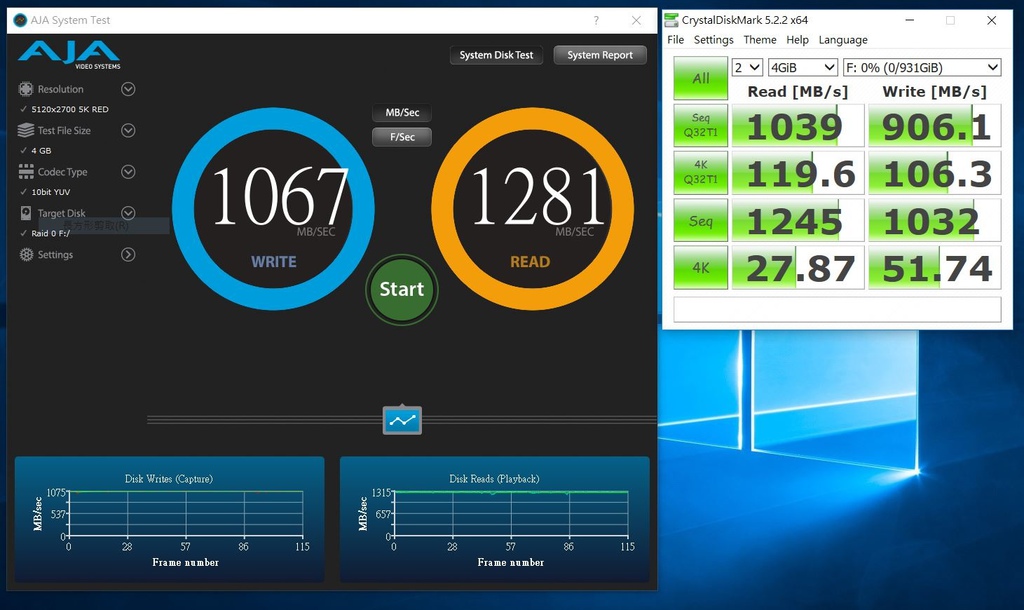
Task: Click the empty status field in CrystalDiskMark
Action: [x=837, y=310]
